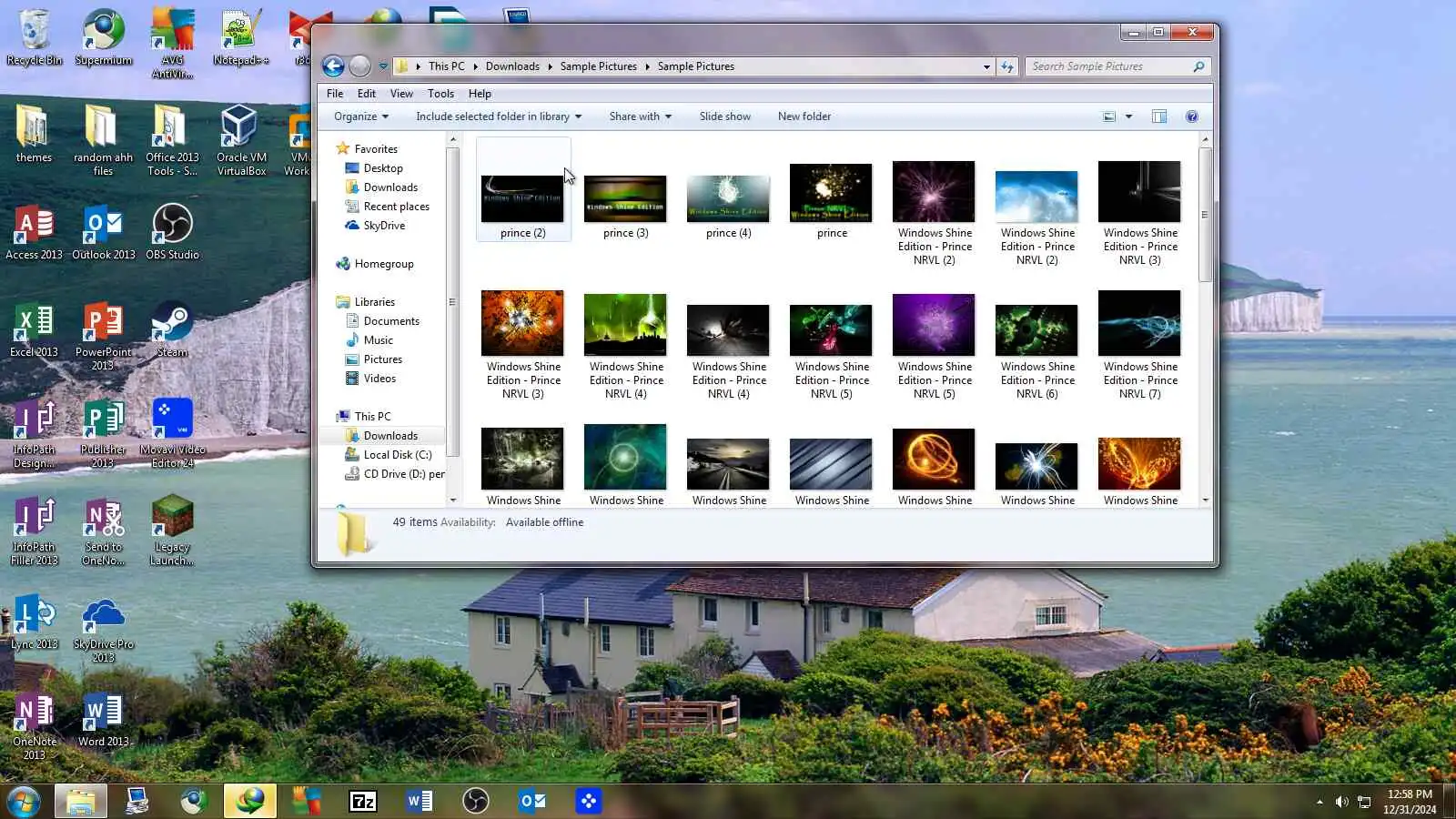Open the Recycle Bin desktop icon
The height and width of the screenshot is (819, 1456).
point(35,38)
